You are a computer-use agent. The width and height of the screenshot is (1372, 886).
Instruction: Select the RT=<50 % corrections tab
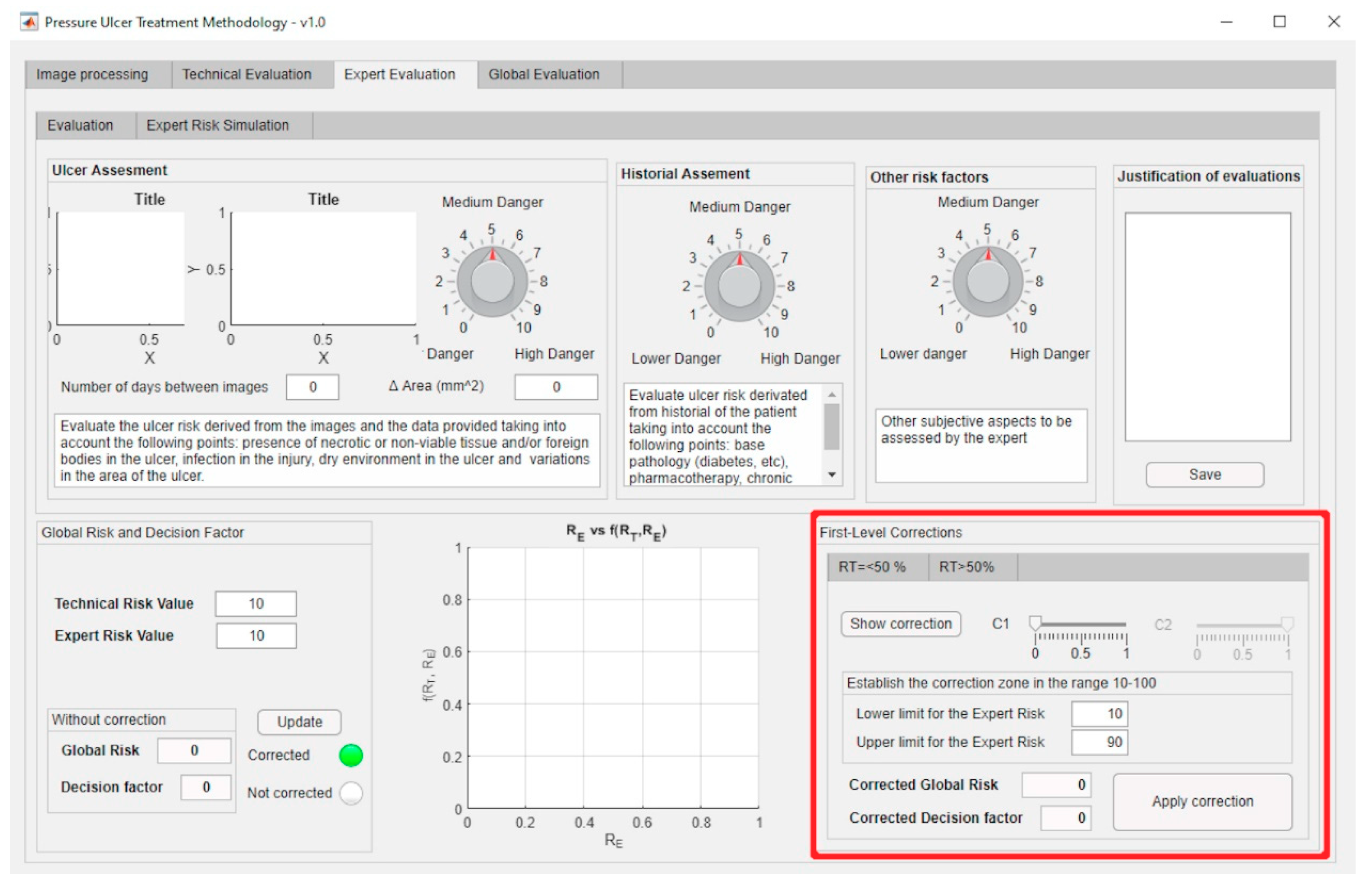point(872,567)
